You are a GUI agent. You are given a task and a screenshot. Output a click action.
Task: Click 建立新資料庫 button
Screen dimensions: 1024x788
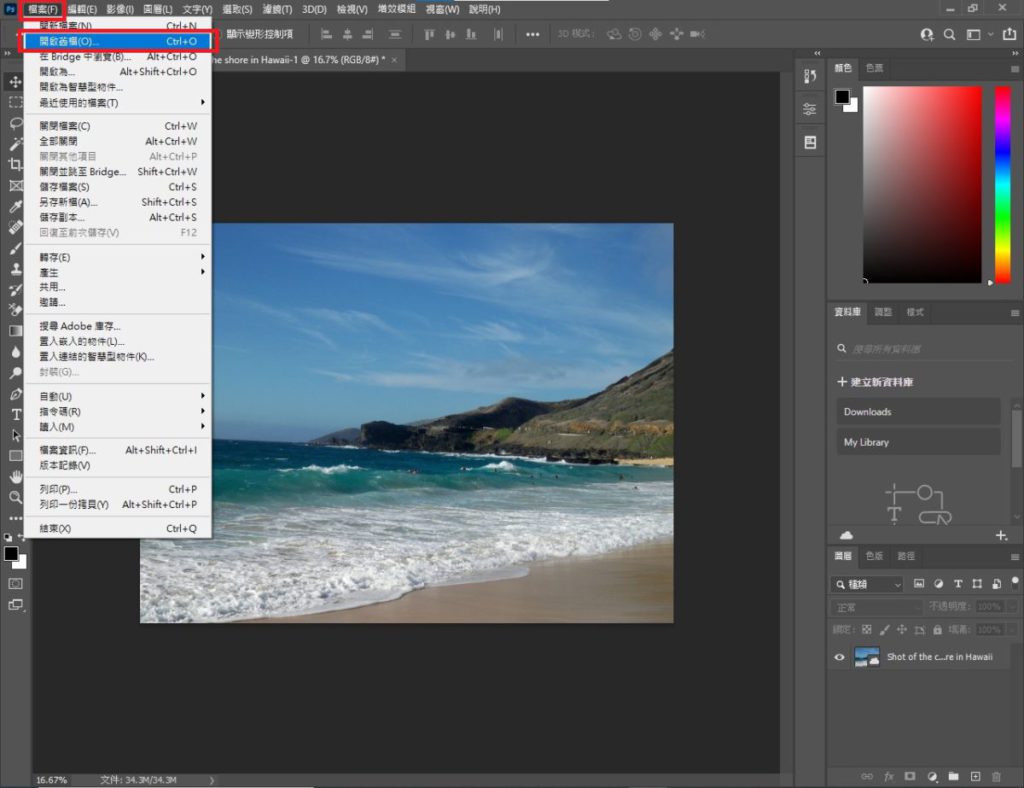pos(875,382)
